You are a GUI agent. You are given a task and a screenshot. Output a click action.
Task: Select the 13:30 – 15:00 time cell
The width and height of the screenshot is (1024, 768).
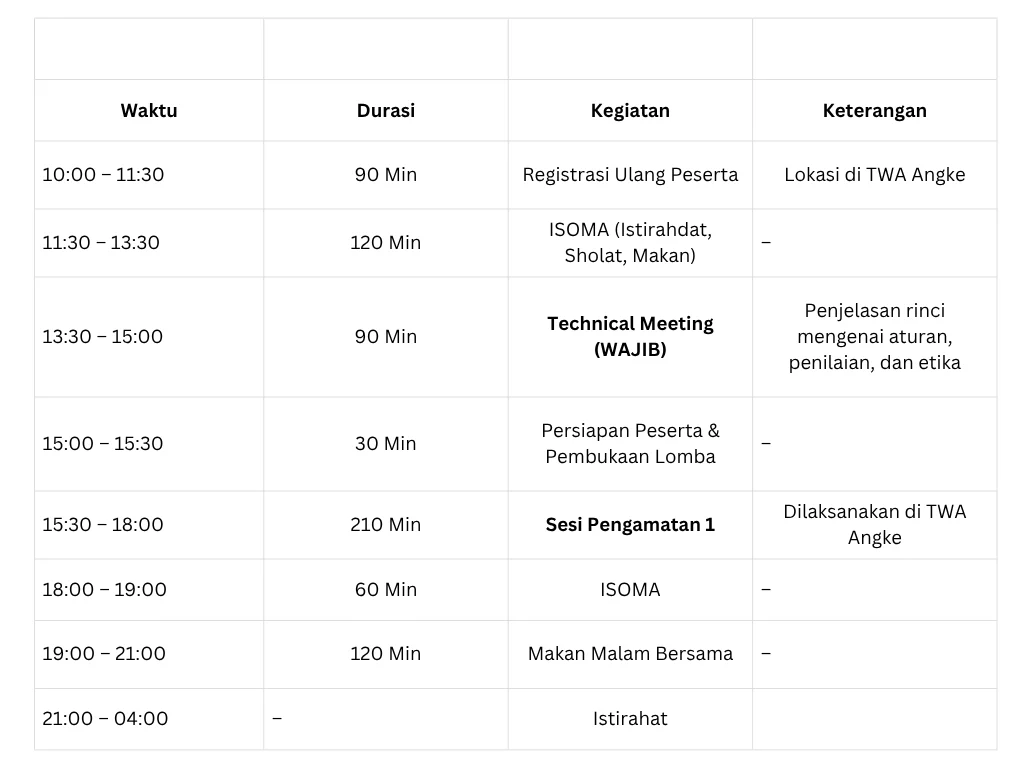click(x=102, y=337)
